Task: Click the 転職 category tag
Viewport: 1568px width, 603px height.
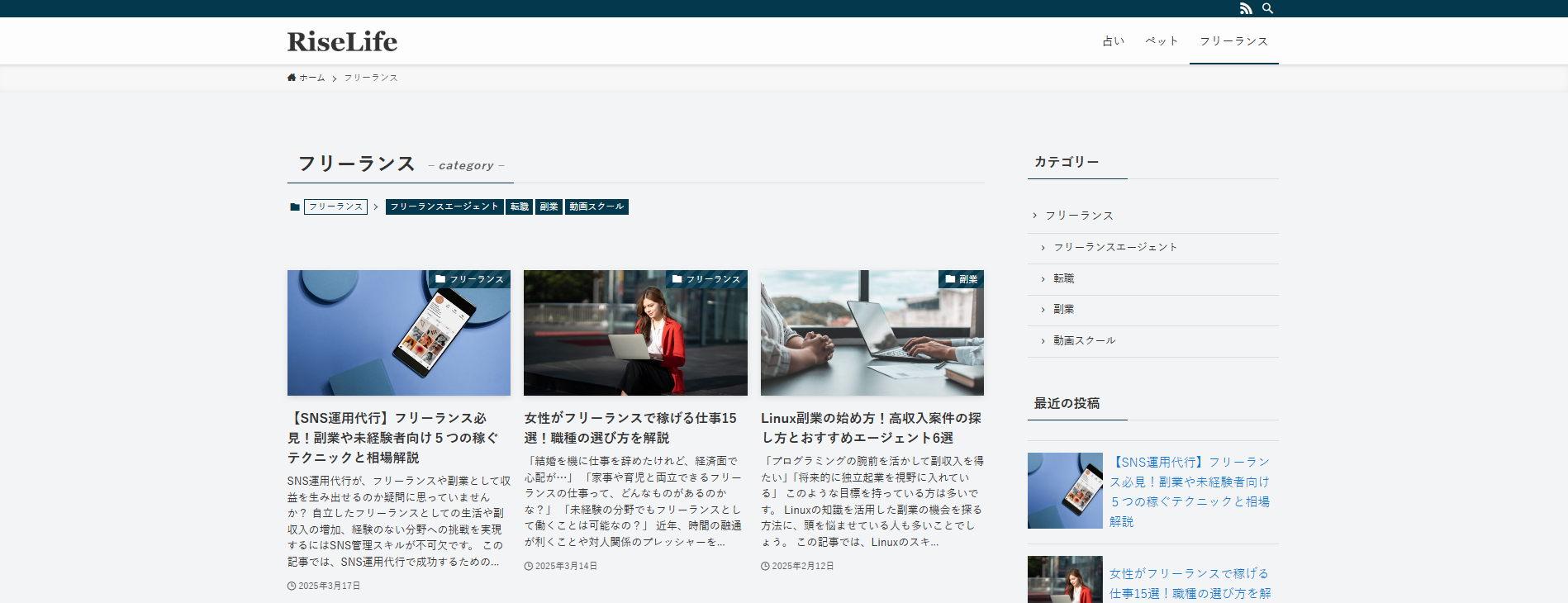Action: click(x=520, y=207)
